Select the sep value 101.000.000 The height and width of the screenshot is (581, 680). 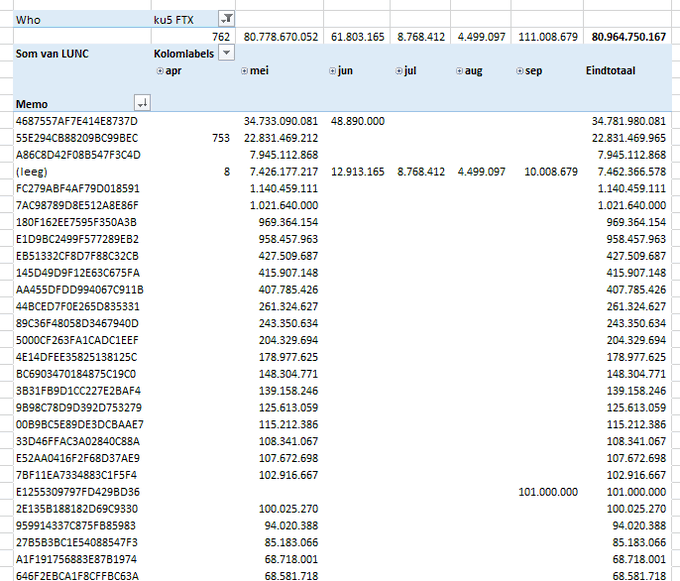click(548, 492)
